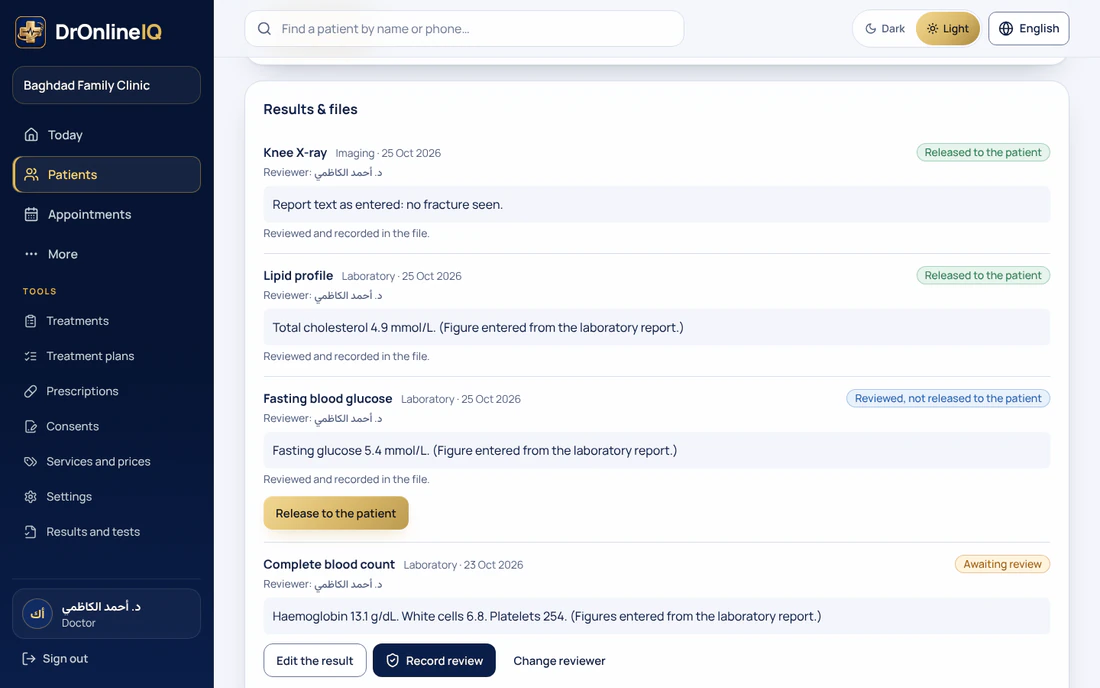The height and width of the screenshot is (688, 1100).
Task: Click the Reviewed, not released badge
Action: 948,398
